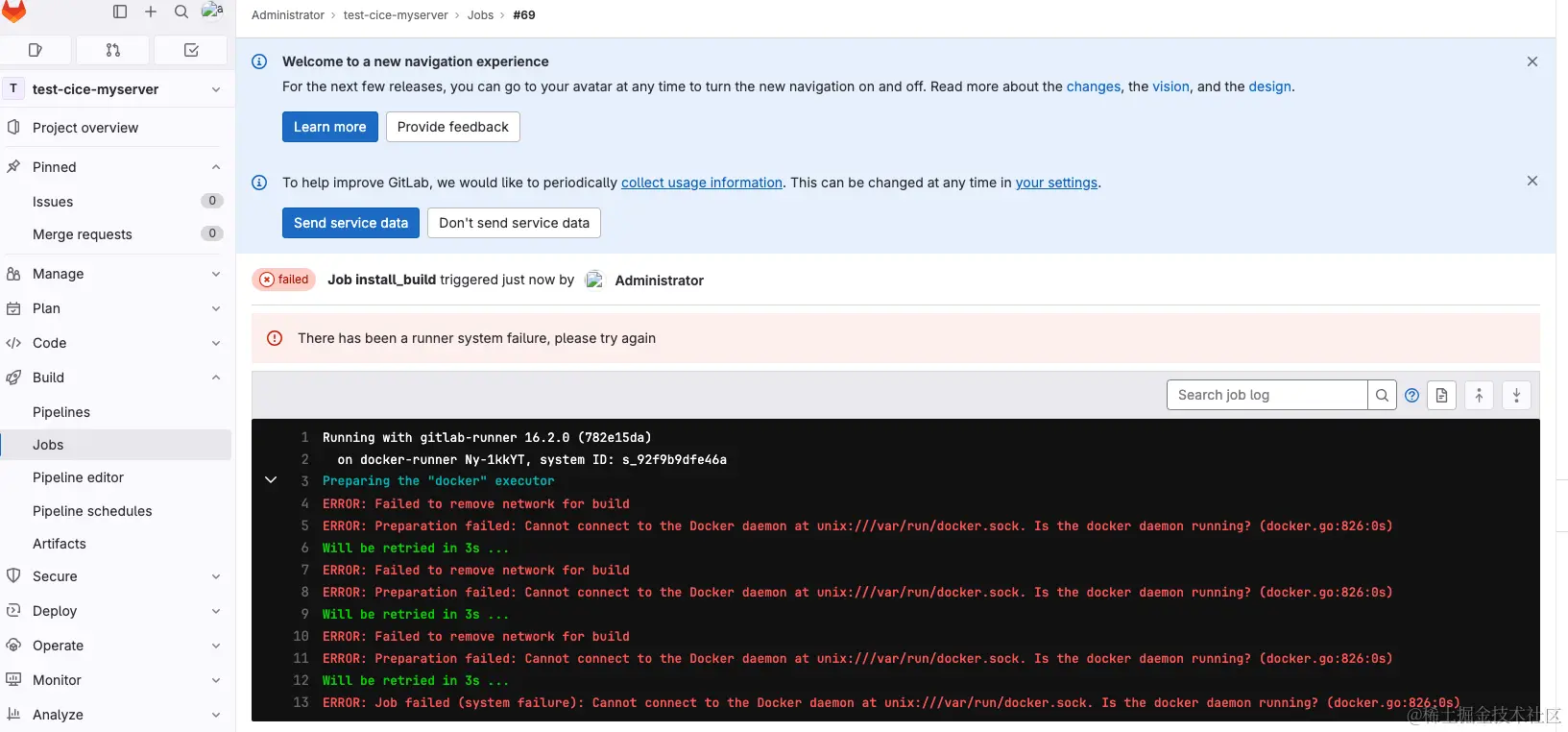Open Pipelines in the Build menu
Screen dimensions: 1568x732
click(x=61, y=412)
